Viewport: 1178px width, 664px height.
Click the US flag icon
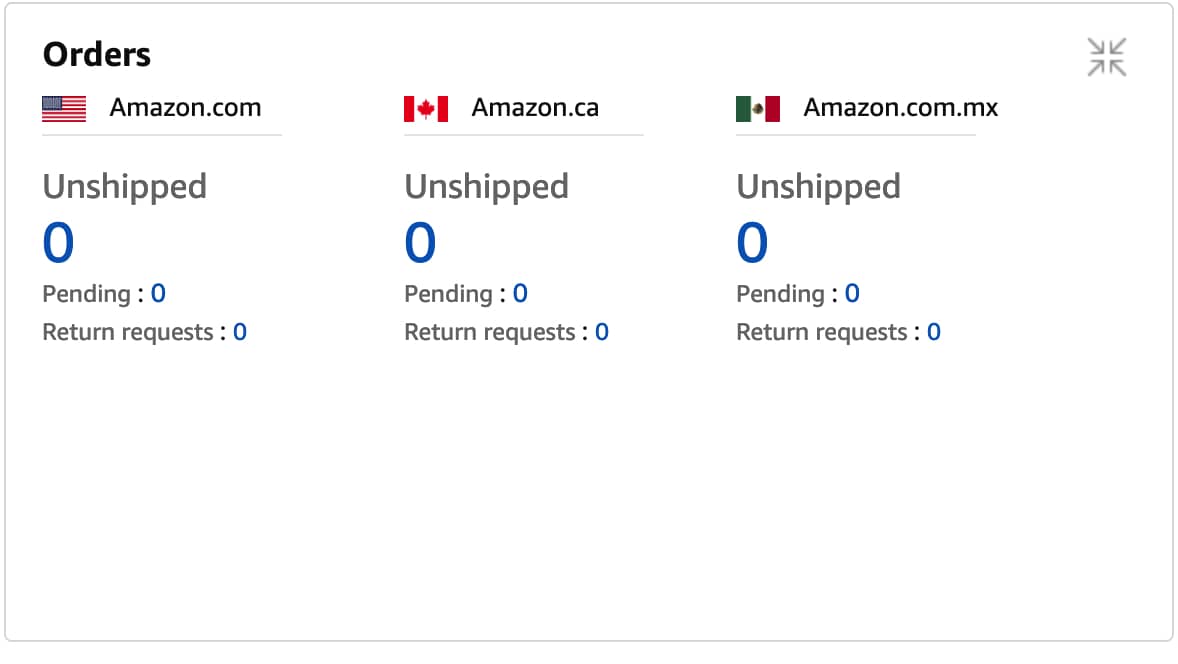pos(62,108)
